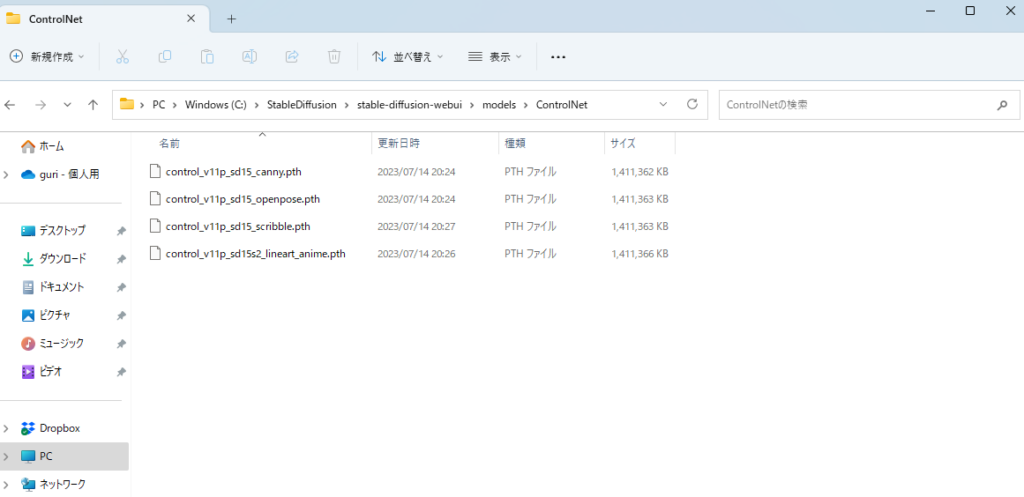The height and width of the screenshot is (497, 1024).
Task: Click the Share icon in toolbar
Action: click(293, 57)
